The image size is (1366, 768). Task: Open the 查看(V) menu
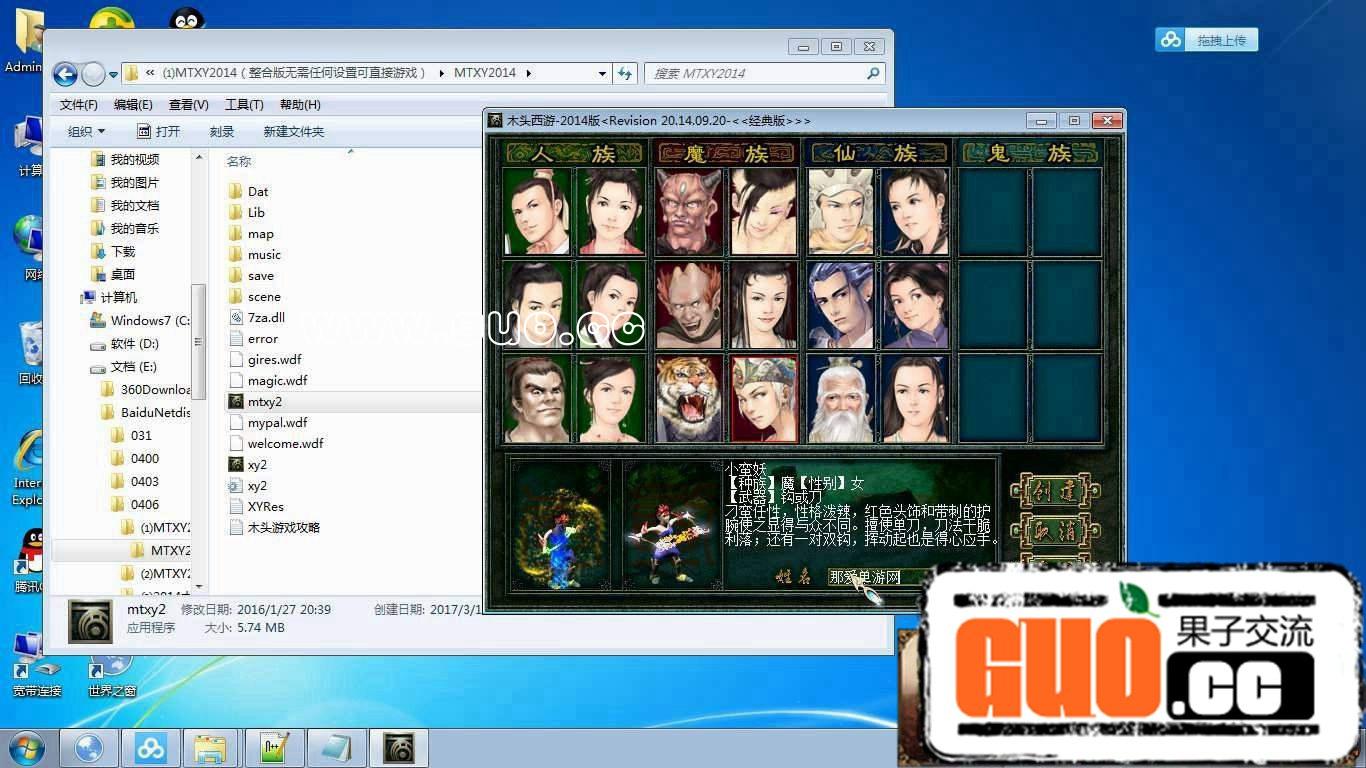(x=188, y=105)
